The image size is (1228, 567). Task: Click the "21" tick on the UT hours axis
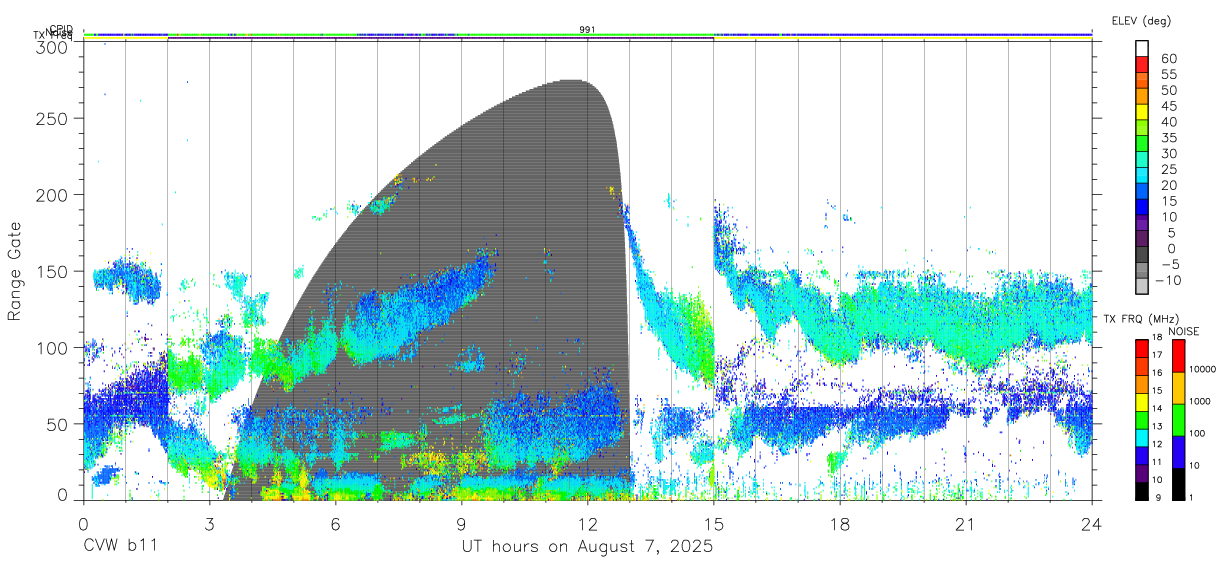tap(966, 523)
